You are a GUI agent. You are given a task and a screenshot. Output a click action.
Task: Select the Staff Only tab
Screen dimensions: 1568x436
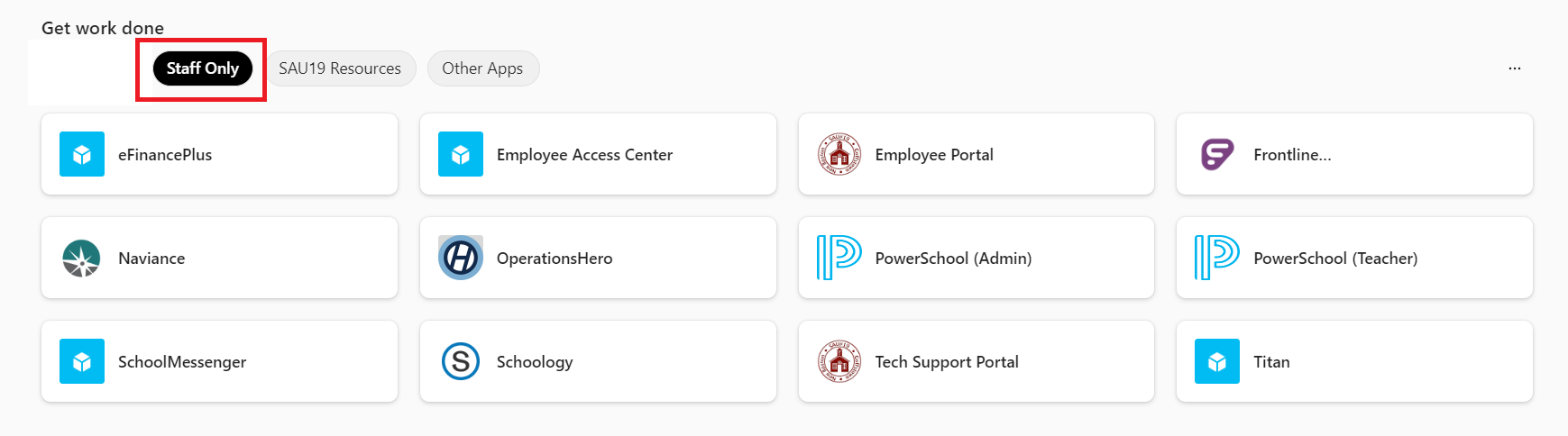[x=203, y=68]
